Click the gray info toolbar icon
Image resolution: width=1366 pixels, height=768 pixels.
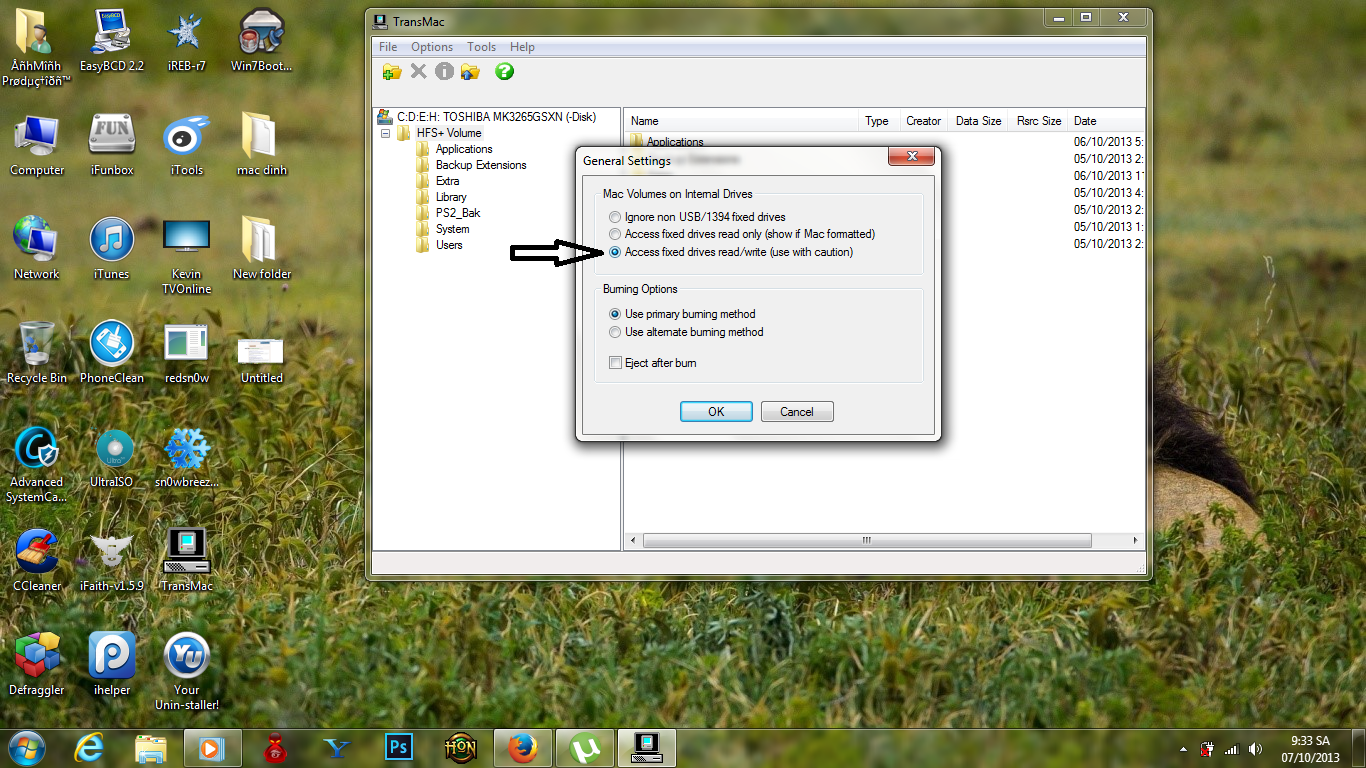click(x=444, y=71)
